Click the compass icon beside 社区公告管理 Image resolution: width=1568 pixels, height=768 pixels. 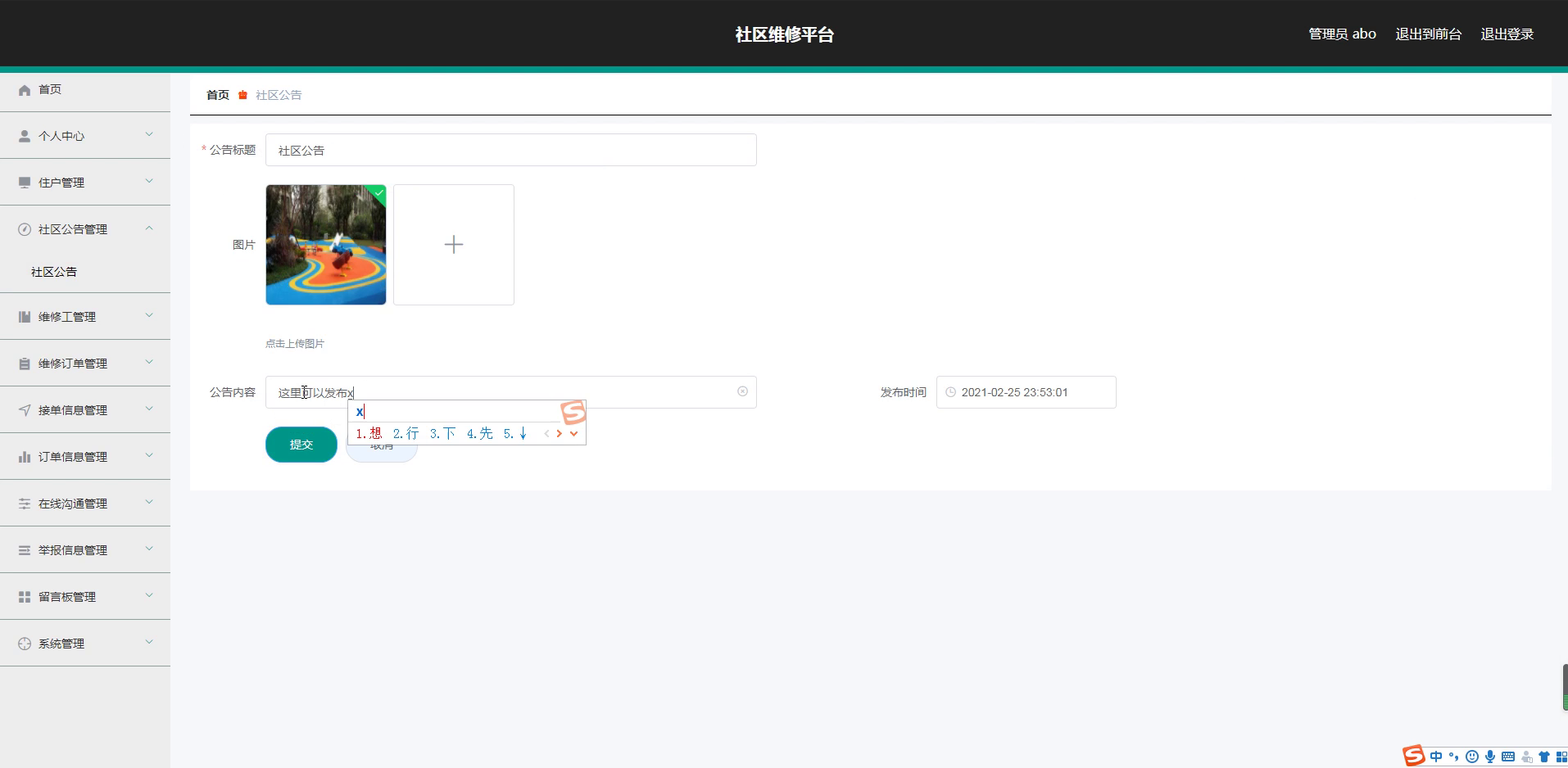click(x=25, y=229)
